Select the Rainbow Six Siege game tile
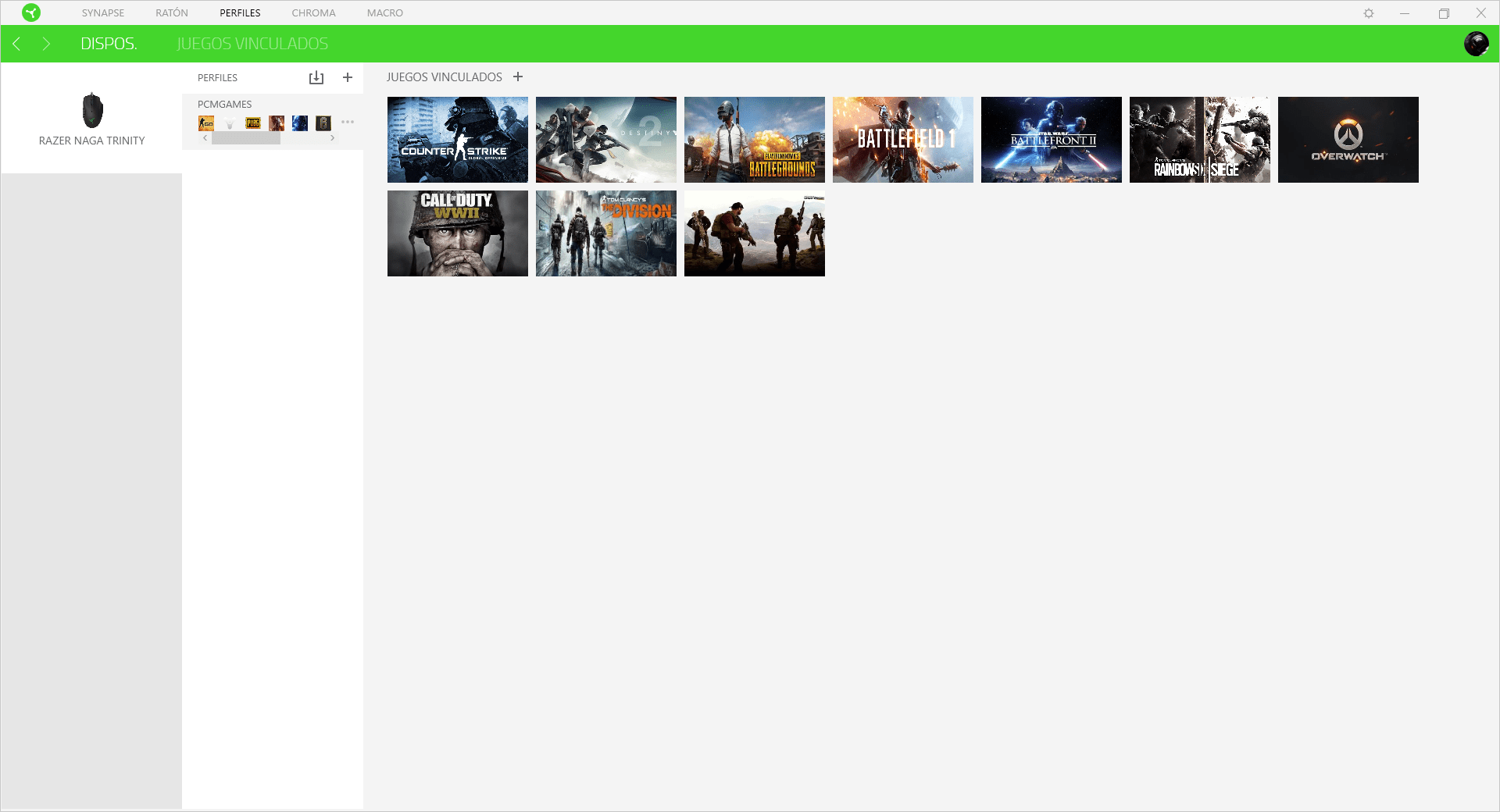 [1200, 140]
